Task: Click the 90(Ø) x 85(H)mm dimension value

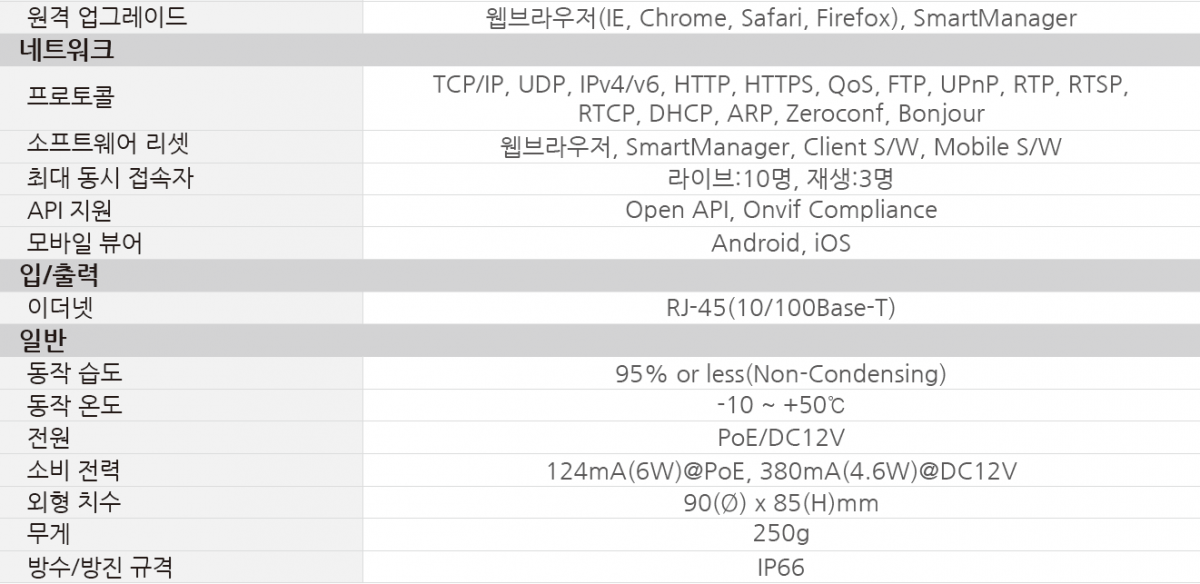Action: click(781, 503)
